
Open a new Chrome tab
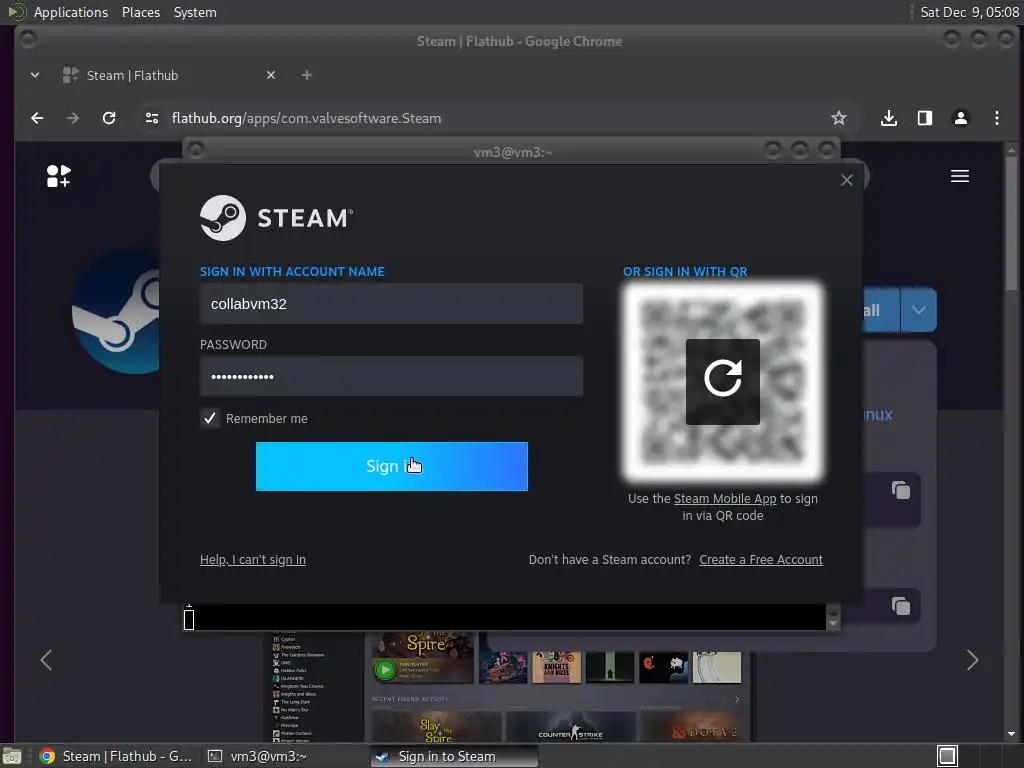coord(306,75)
